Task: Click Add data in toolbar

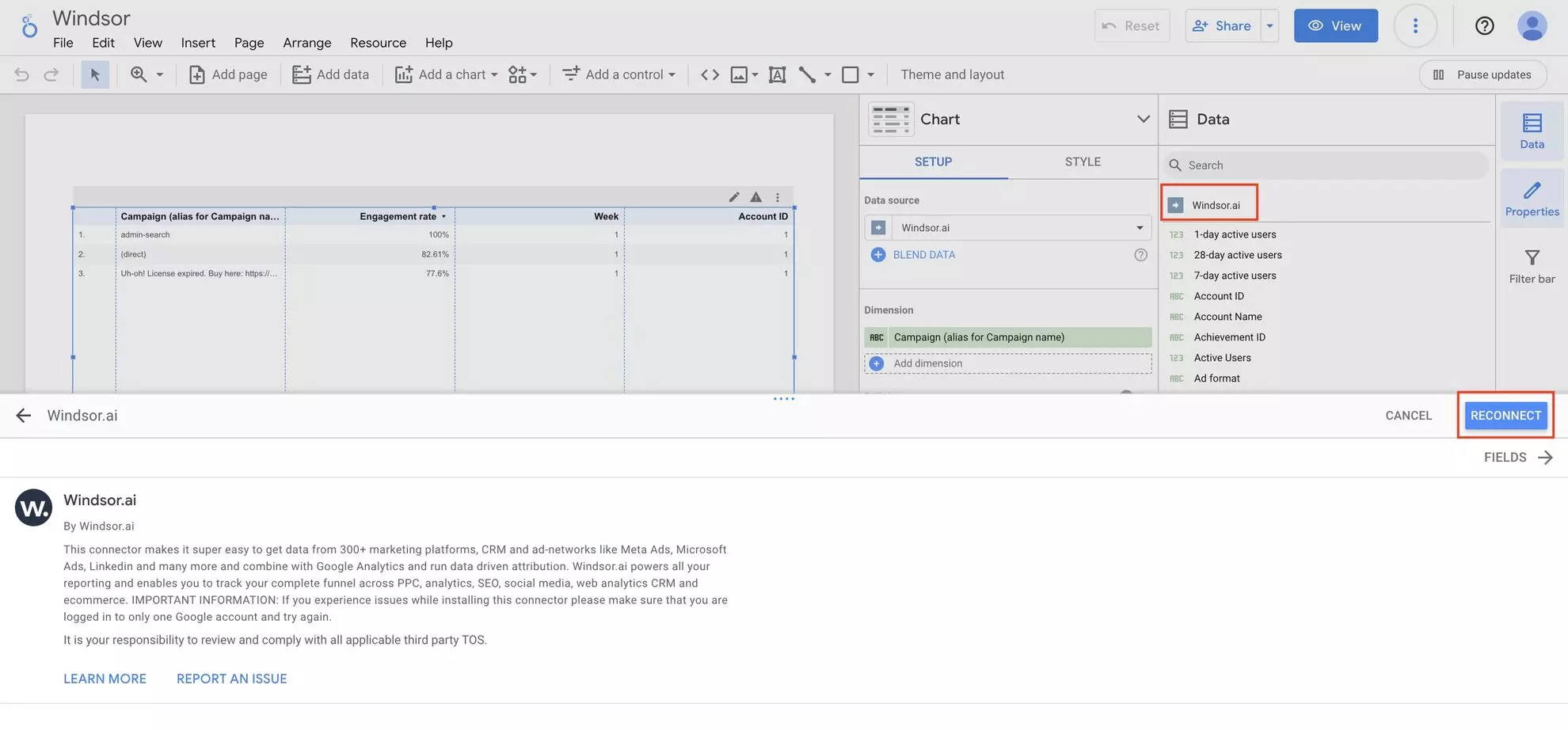Action: (x=330, y=74)
